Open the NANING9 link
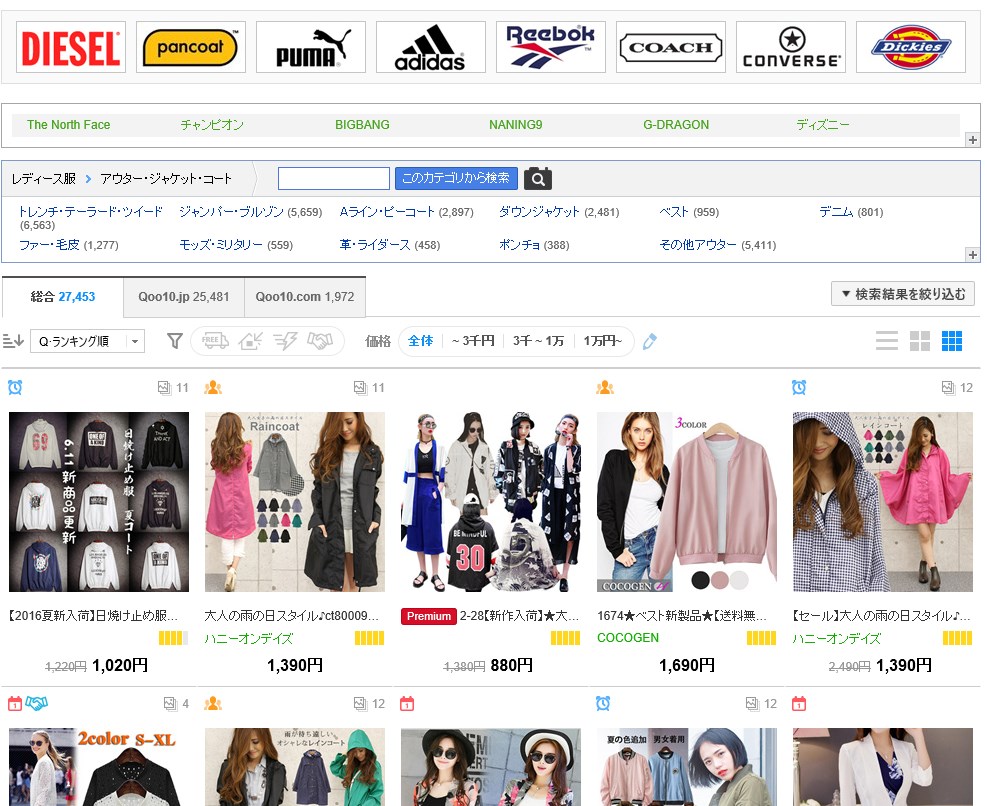The height and width of the screenshot is (806, 987). tap(516, 125)
